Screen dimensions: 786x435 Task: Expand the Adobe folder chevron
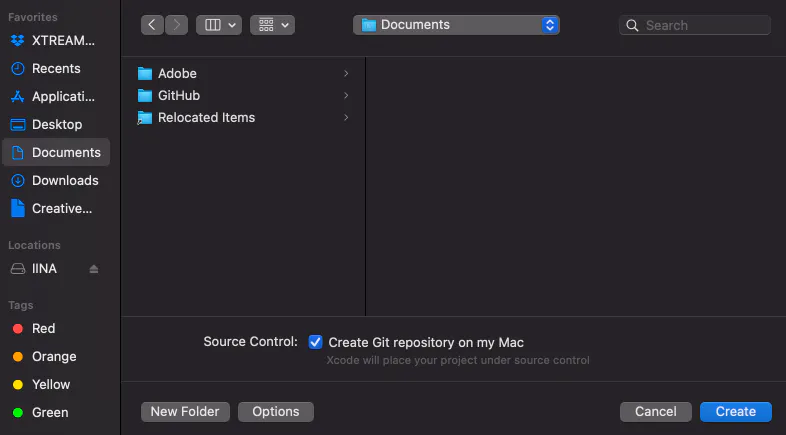(346, 74)
